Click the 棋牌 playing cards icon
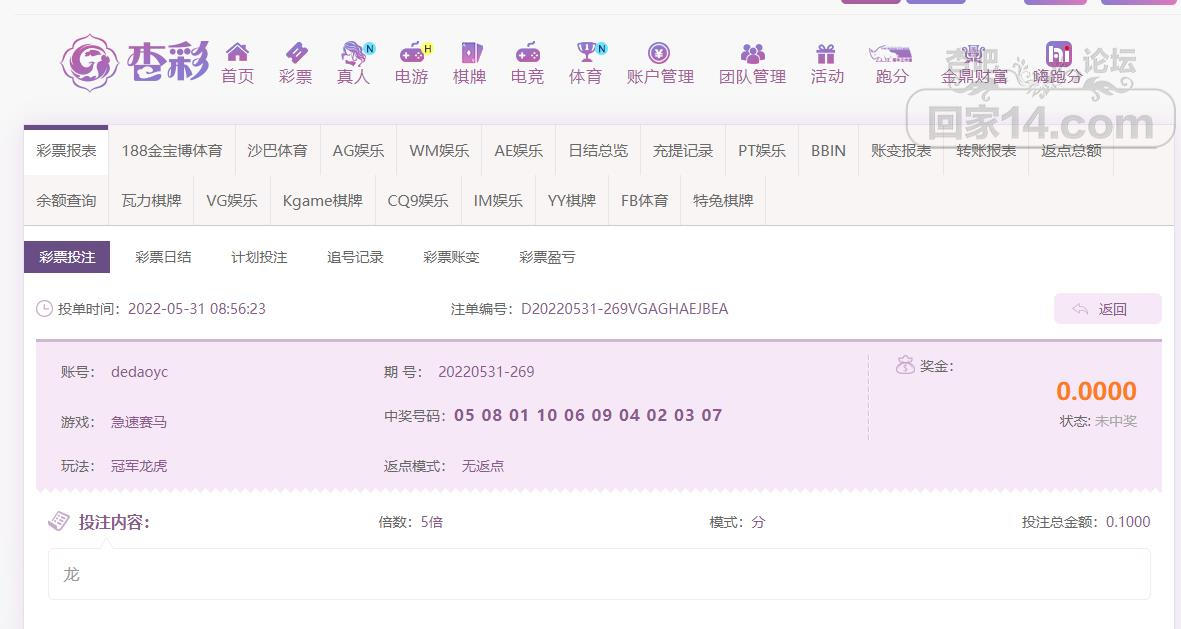Image resolution: width=1181 pixels, height=629 pixels. pyautogui.click(x=469, y=53)
